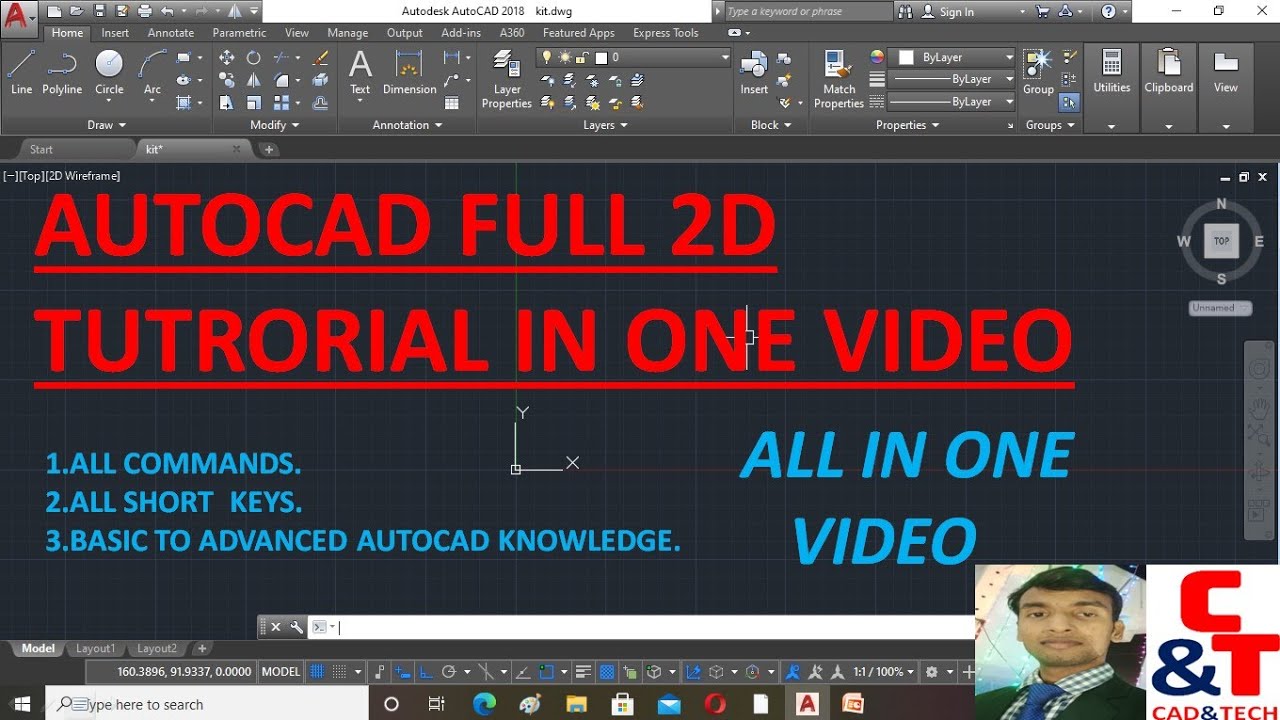Image resolution: width=1280 pixels, height=720 pixels.
Task: Click the Autodesk App Store cart icon
Action: (x=1044, y=12)
